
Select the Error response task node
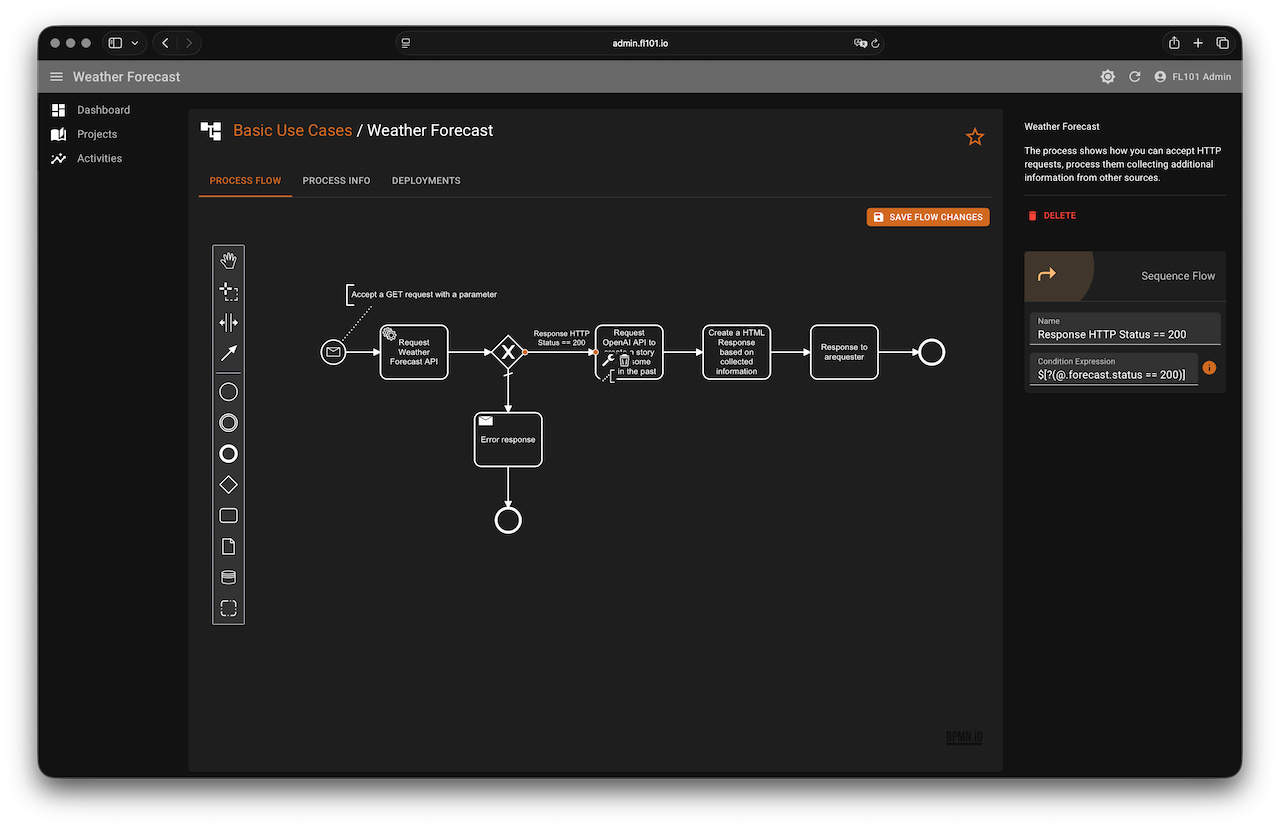(x=508, y=440)
